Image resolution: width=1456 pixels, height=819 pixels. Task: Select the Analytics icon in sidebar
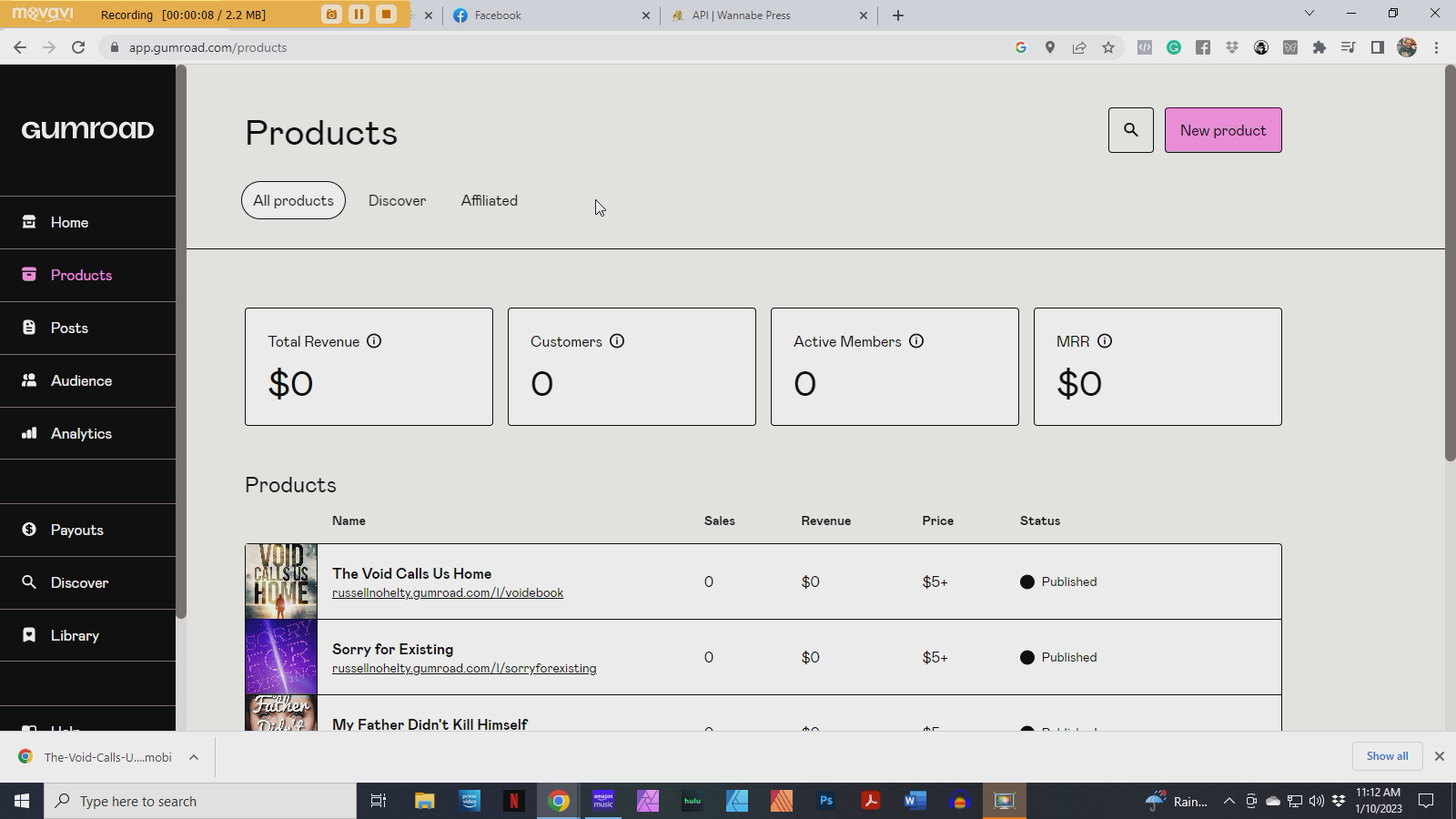click(30, 433)
